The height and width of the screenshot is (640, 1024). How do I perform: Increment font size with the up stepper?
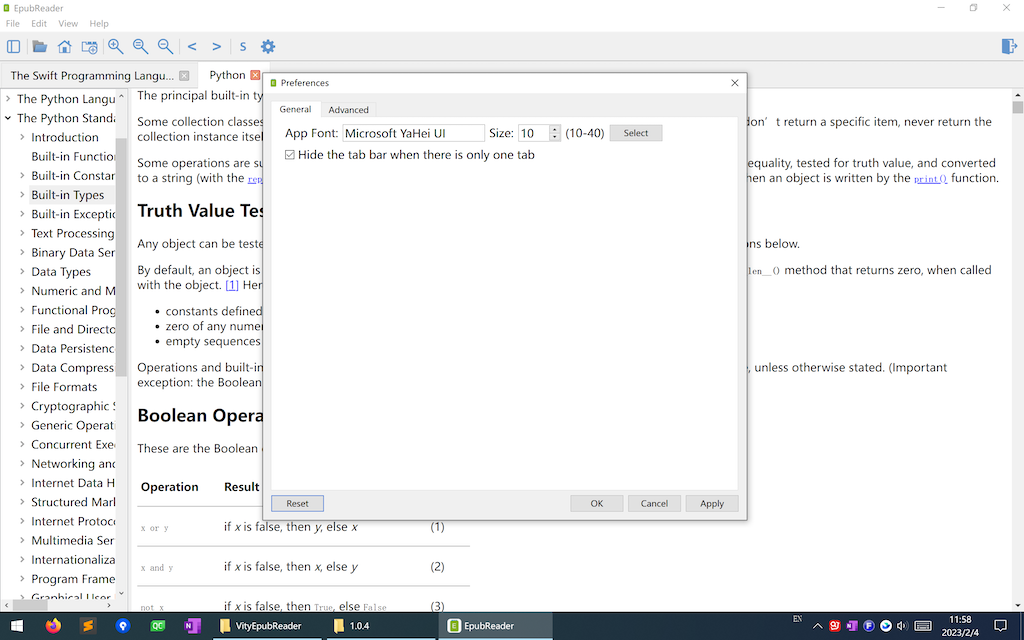pos(554,128)
